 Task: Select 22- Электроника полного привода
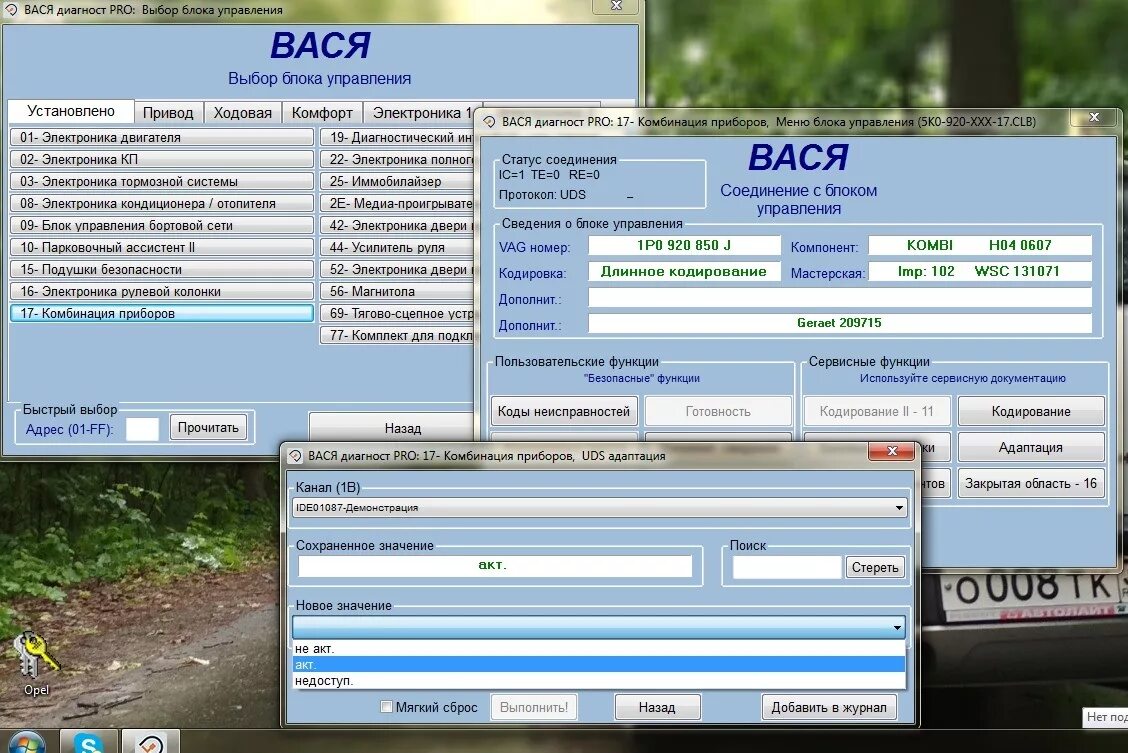pyautogui.click(x=397, y=159)
